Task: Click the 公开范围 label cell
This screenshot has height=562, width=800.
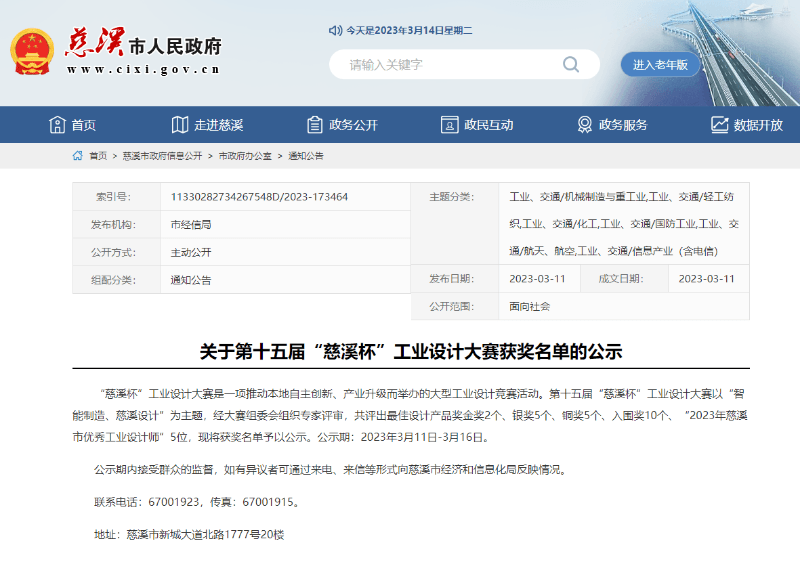Action: tap(455, 306)
